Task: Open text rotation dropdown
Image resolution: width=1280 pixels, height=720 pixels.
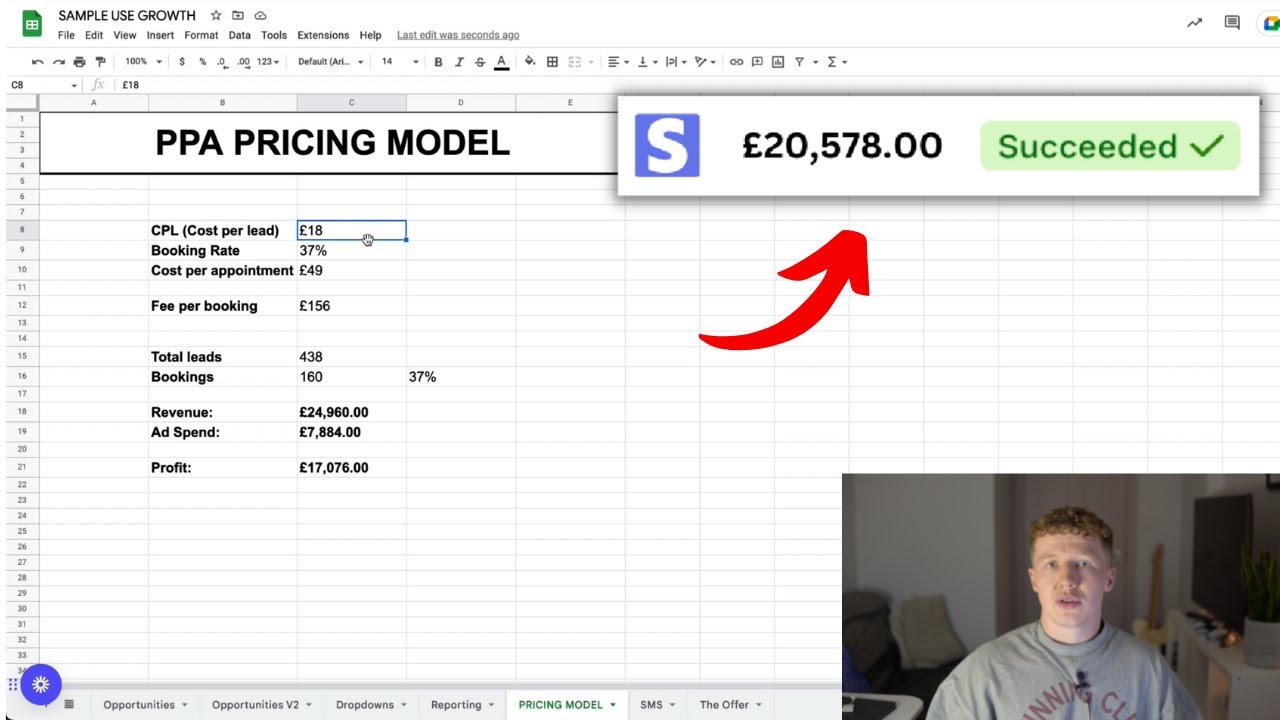Action: (x=705, y=62)
